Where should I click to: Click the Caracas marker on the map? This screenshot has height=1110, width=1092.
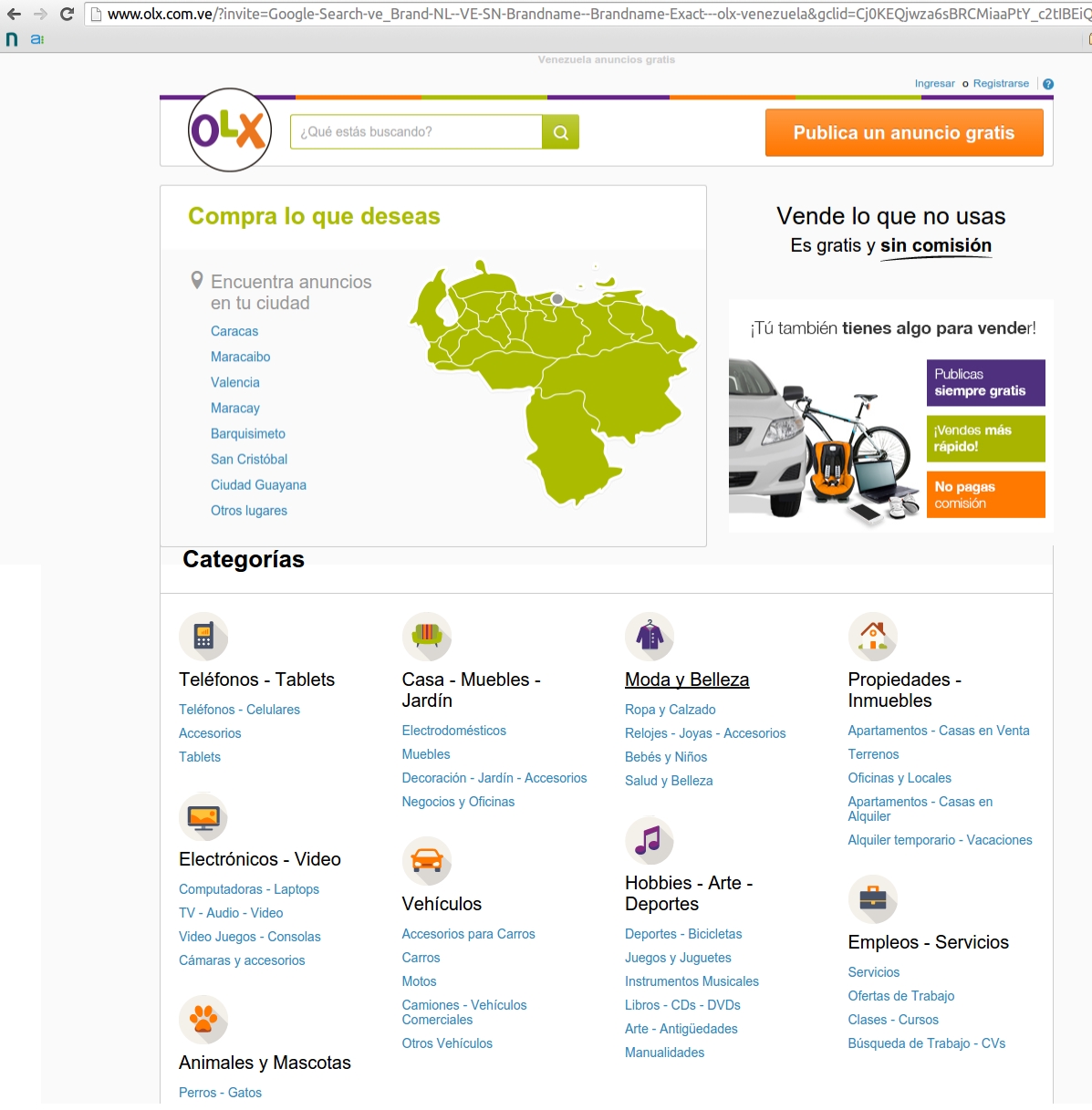point(557,298)
